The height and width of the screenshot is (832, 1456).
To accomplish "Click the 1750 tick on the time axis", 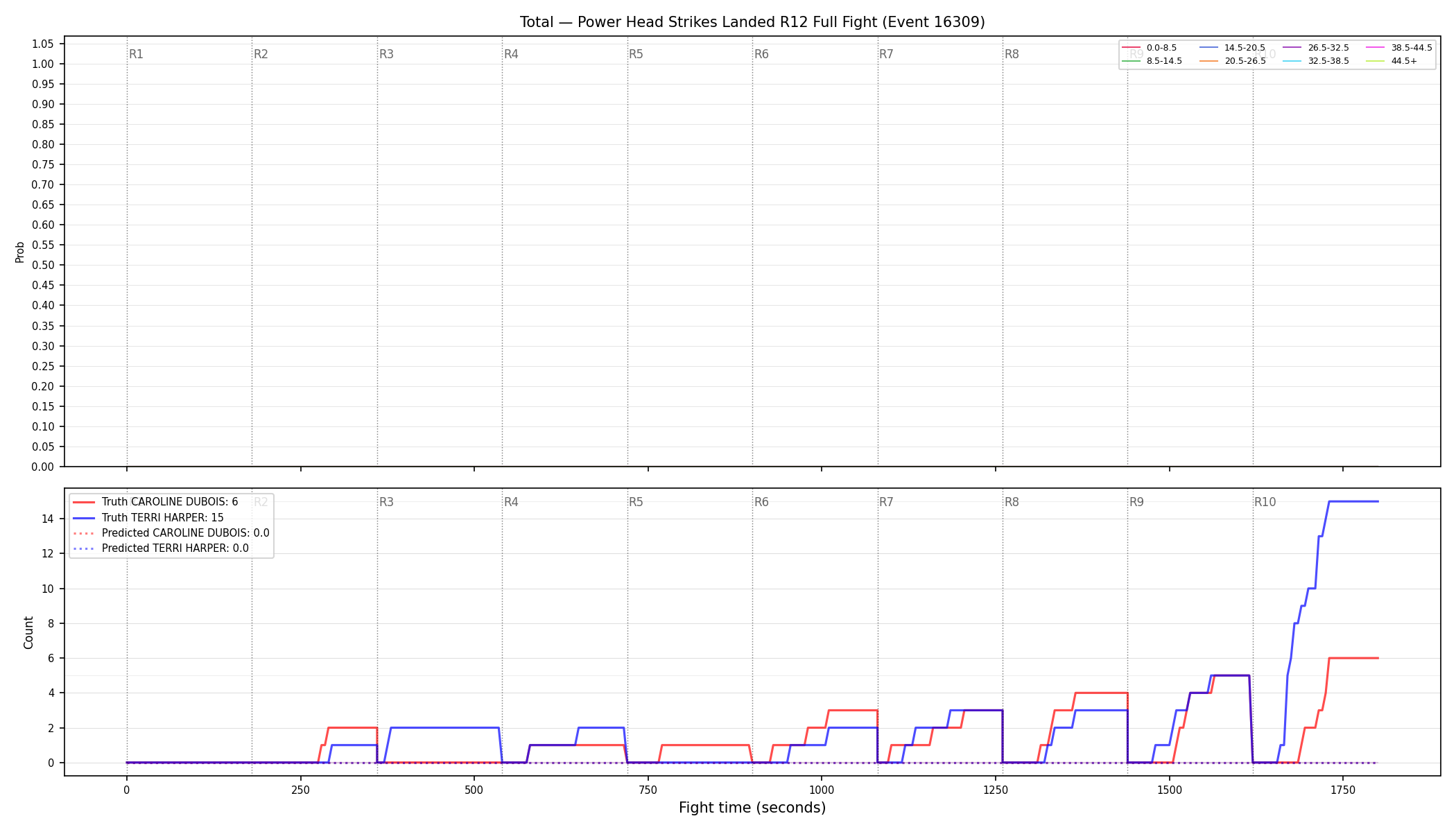I will (1343, 790).
